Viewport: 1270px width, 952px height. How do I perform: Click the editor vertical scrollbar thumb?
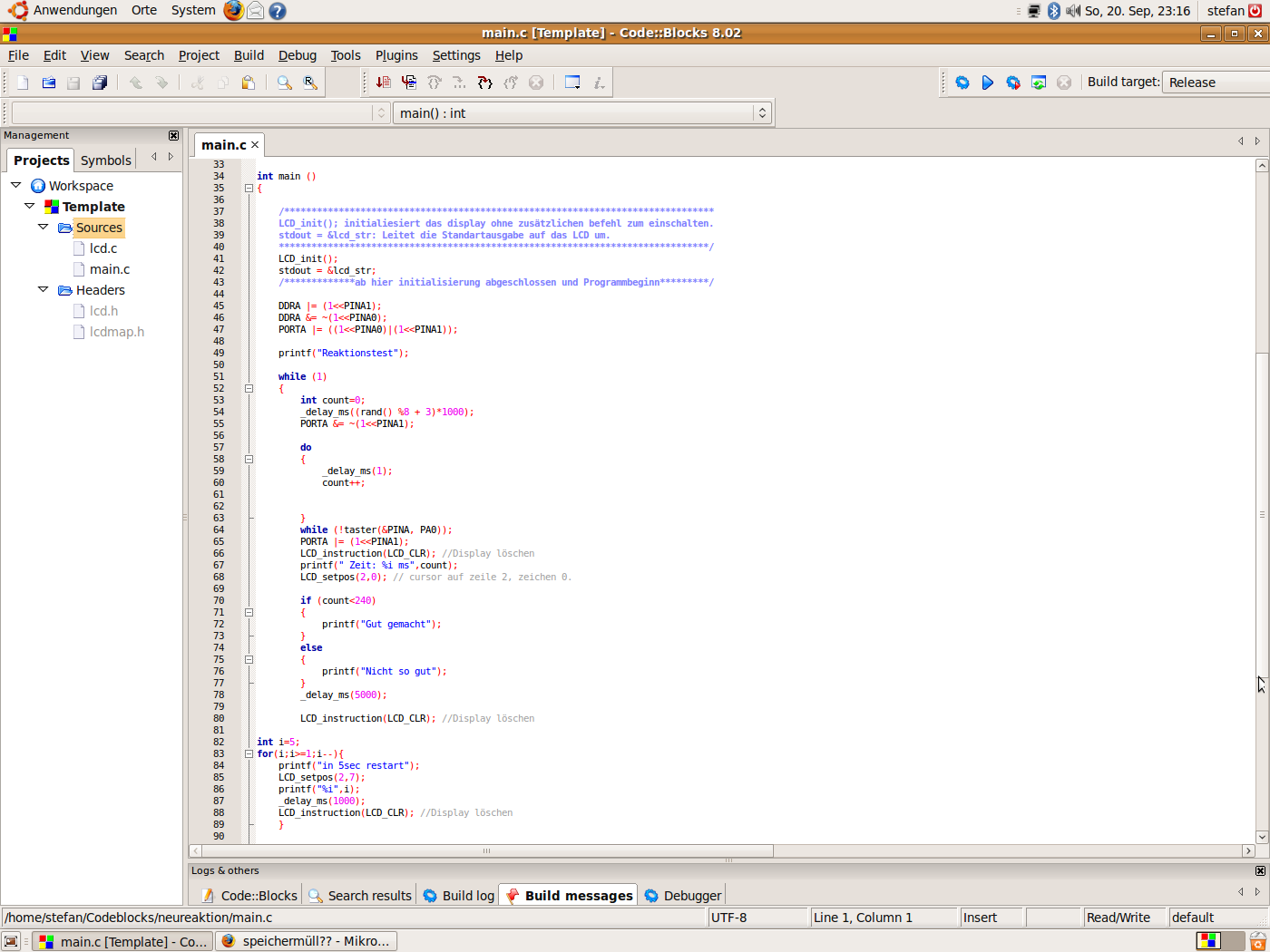(1262, 514)
